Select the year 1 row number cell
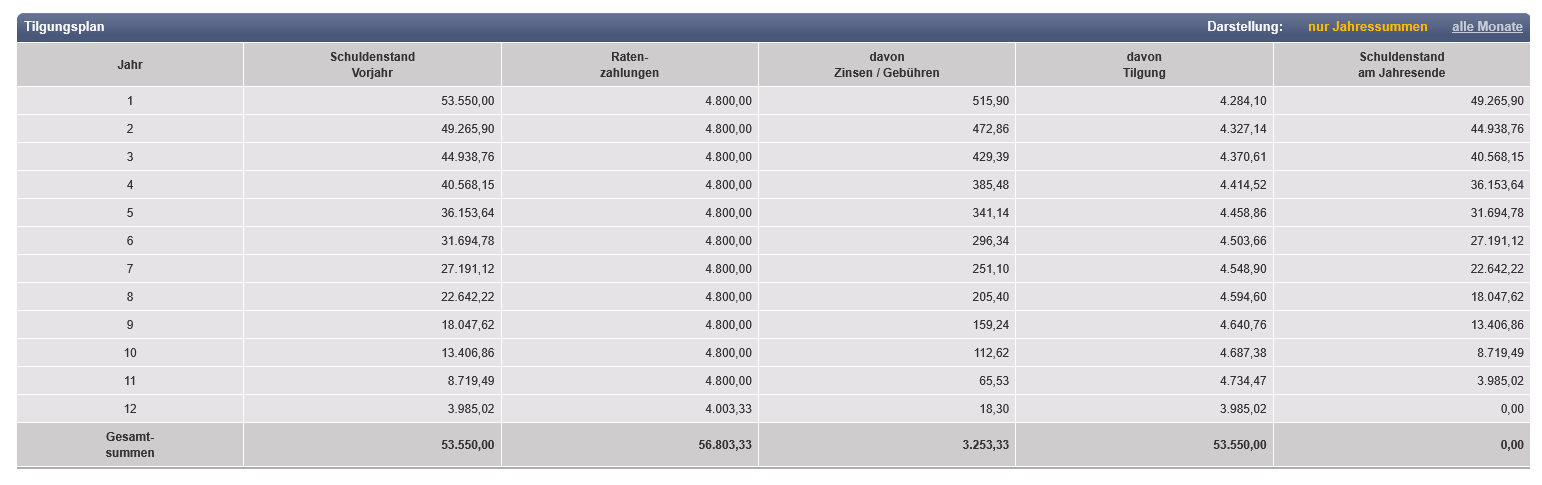This screenshot has width=1542, height=485. tap(130, 101)
